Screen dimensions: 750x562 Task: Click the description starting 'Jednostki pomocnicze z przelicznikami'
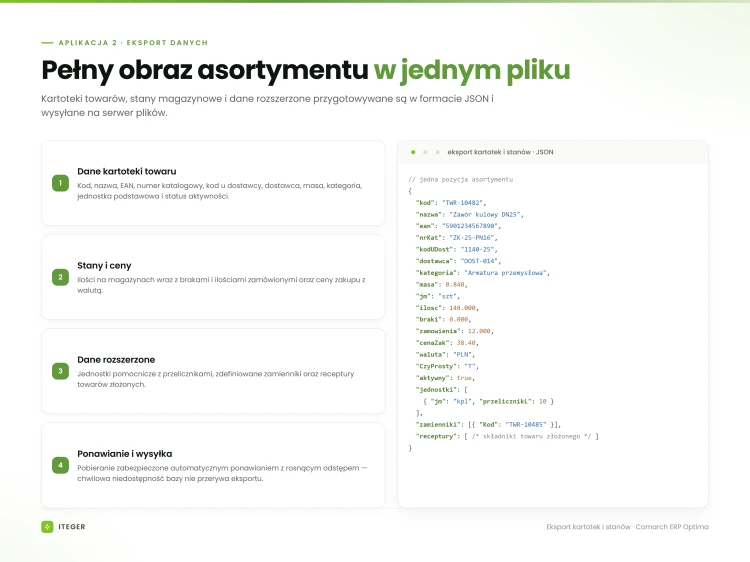(216, 379)
